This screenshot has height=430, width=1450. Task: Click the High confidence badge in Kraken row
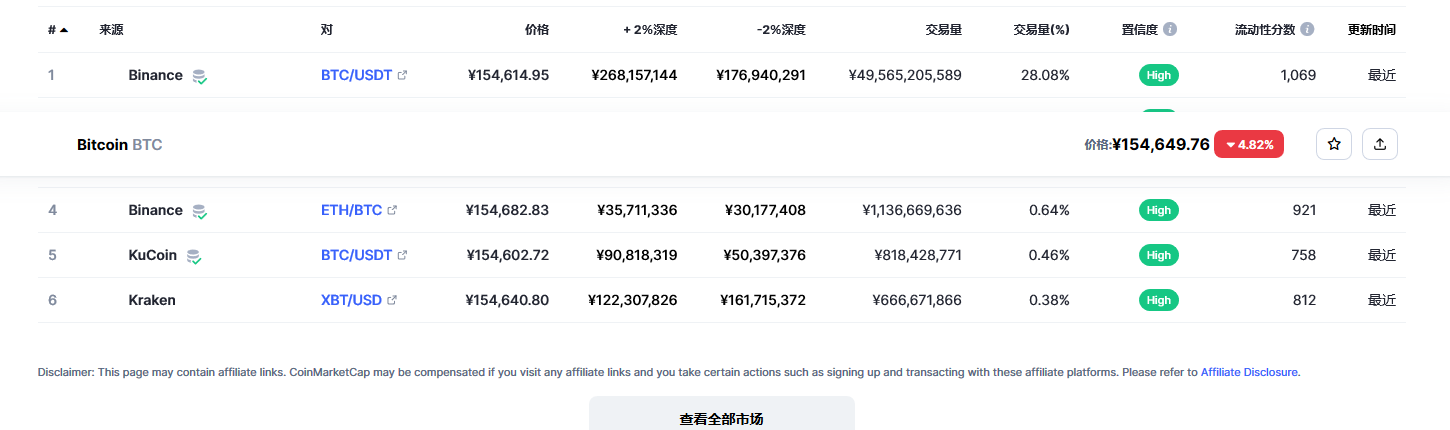[x=1158, y=300]
